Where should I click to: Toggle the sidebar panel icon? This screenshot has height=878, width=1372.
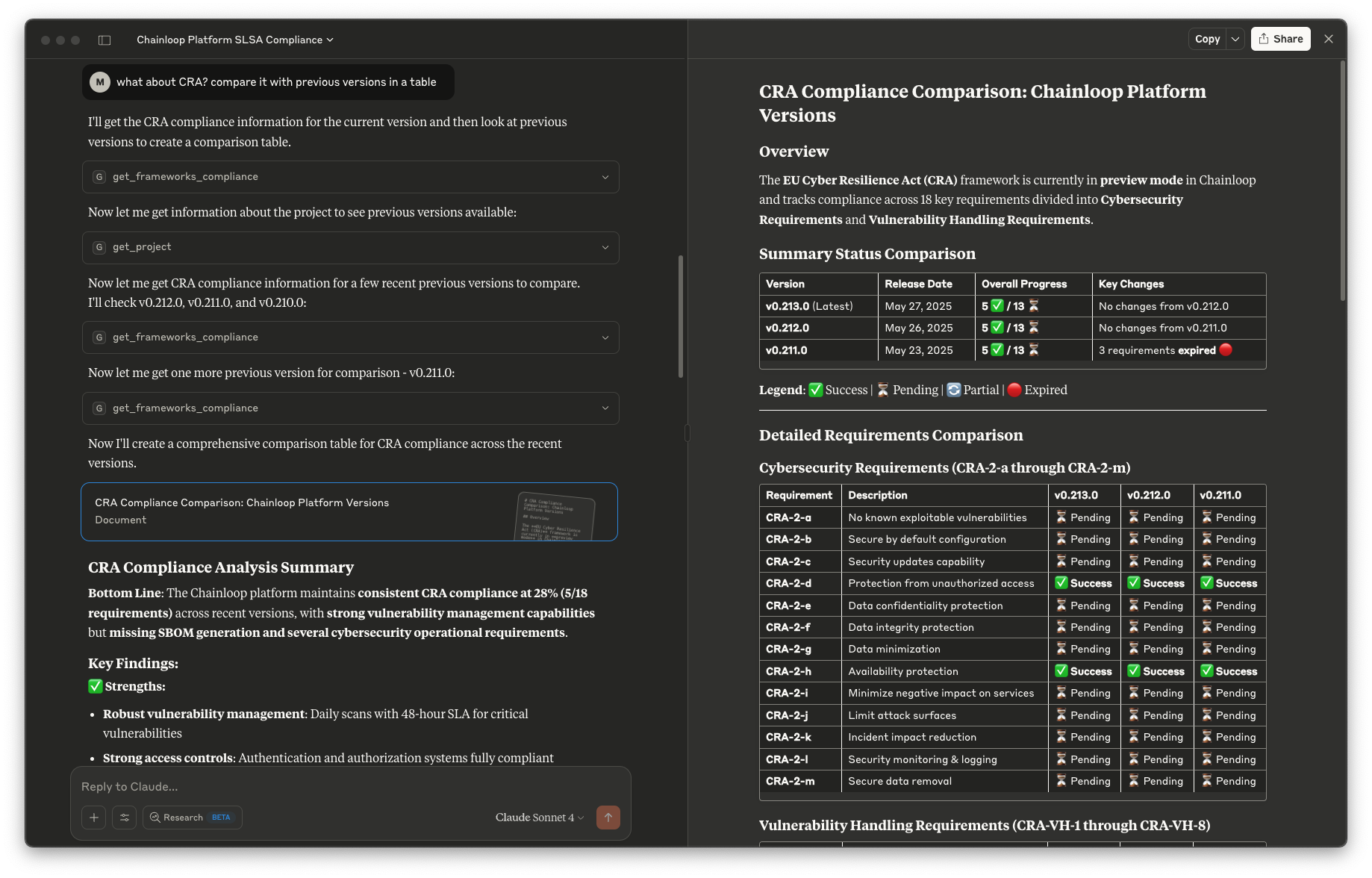105,40
